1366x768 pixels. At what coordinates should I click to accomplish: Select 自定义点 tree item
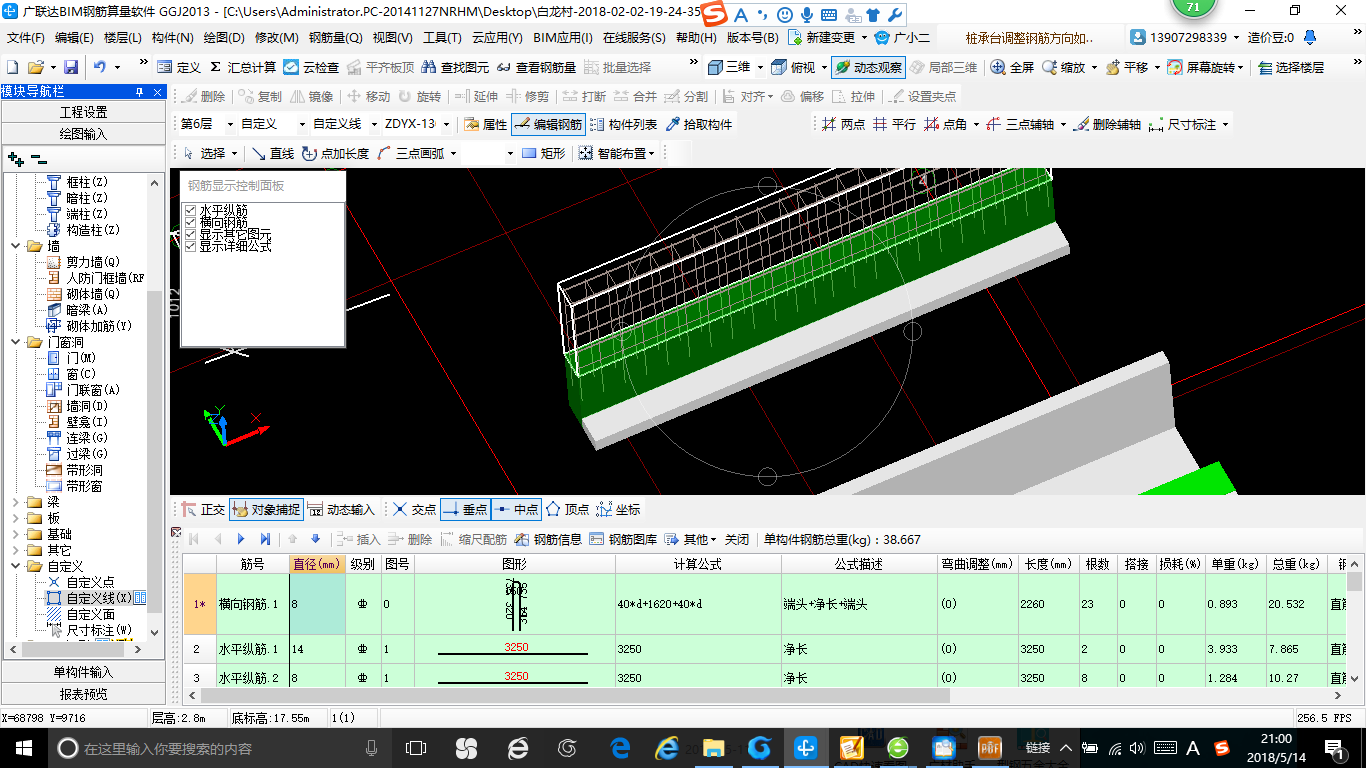90,582
